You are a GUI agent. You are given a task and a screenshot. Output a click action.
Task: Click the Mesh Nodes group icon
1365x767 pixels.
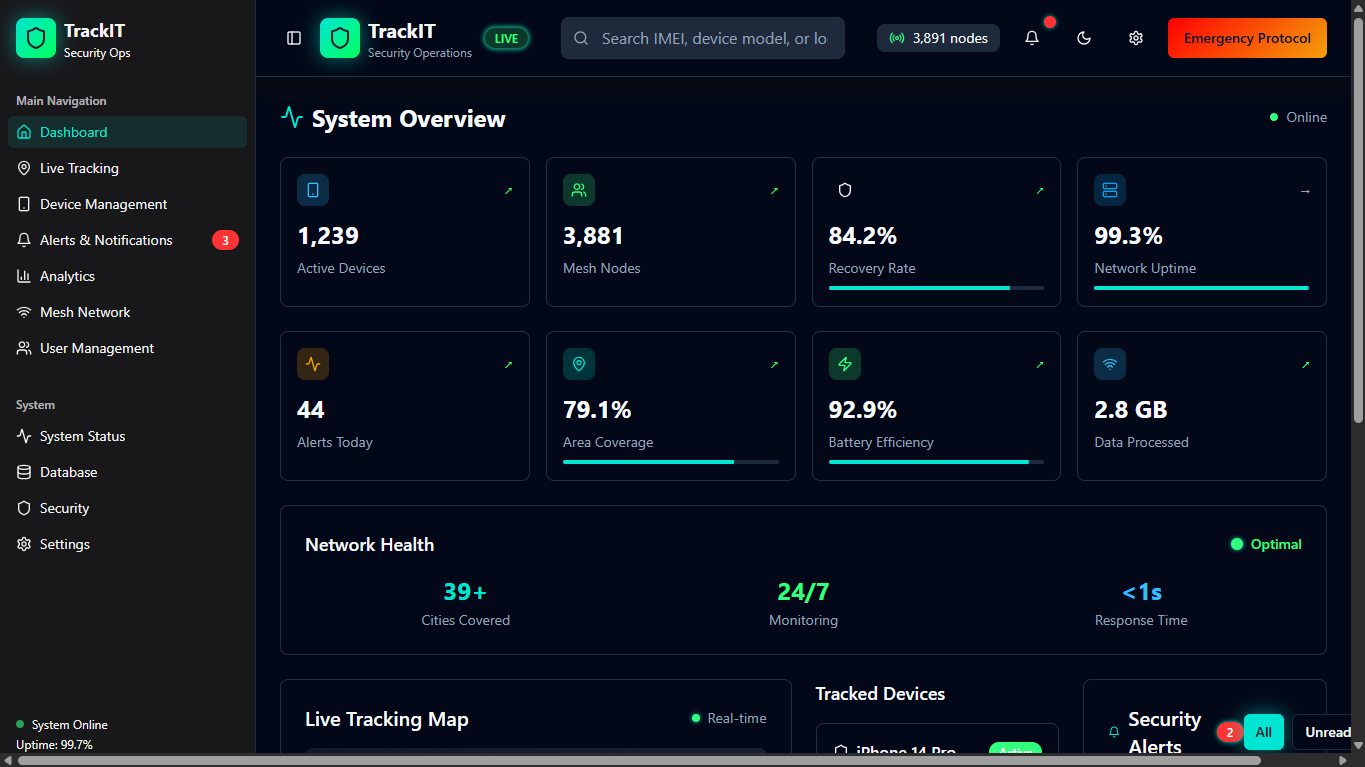coord(579,190)
